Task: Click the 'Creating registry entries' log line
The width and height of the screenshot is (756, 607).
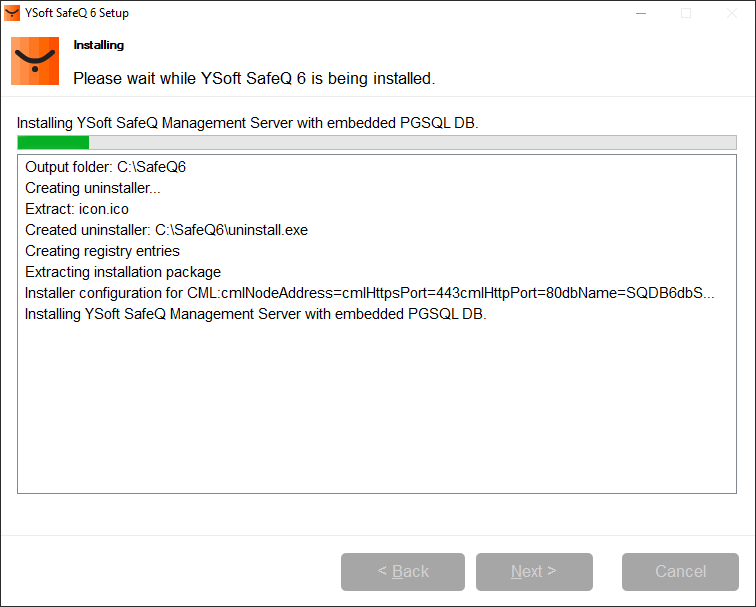Action: coord(102,251)
